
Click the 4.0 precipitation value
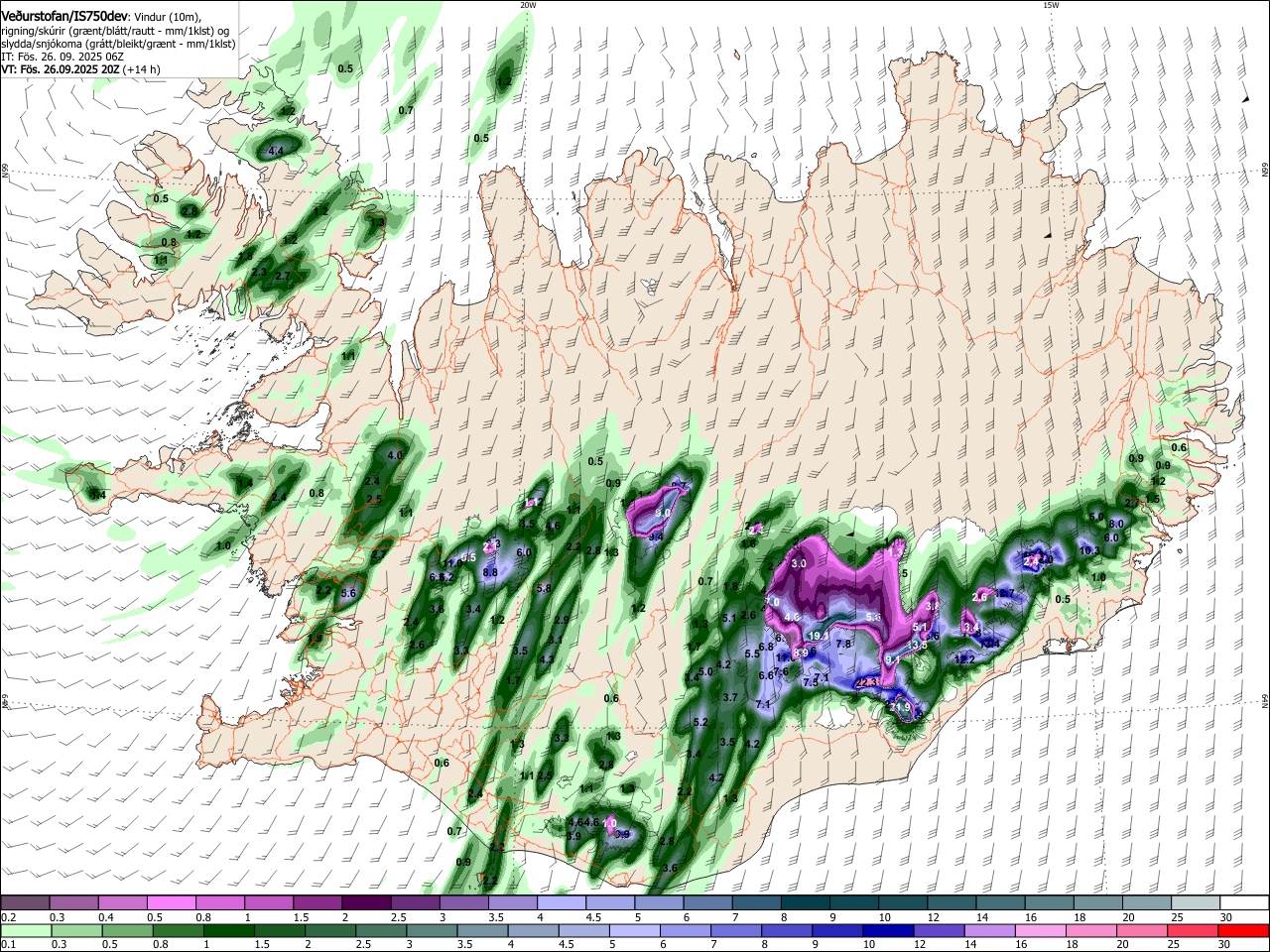tap(395, 455)
